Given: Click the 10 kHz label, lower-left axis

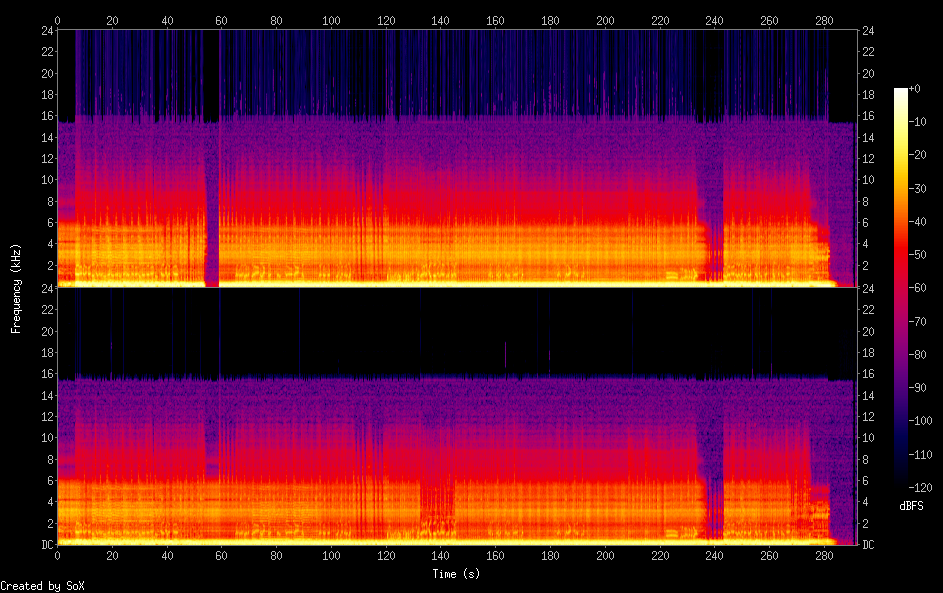Looking at the screenshot, I should 45,438.
